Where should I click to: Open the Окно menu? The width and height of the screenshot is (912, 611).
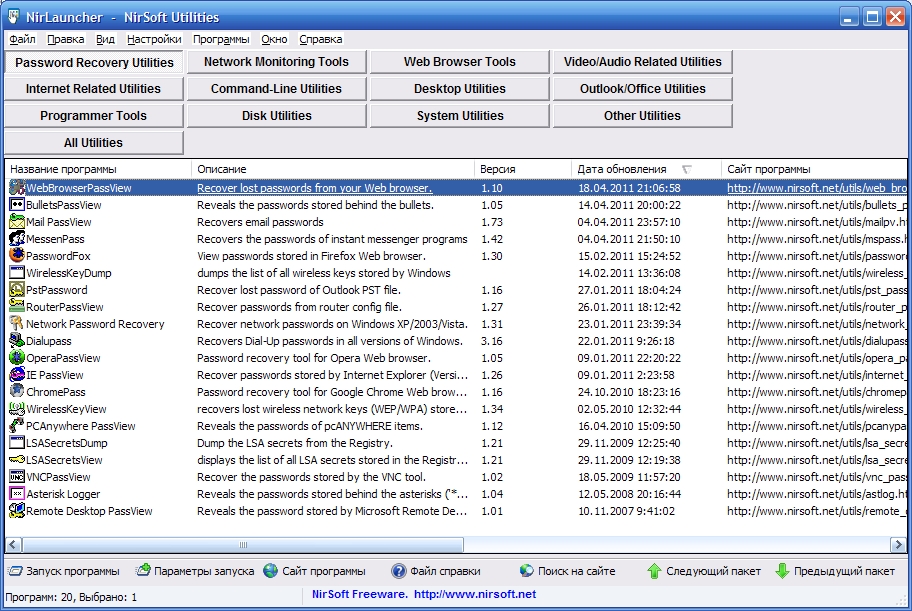pos(274,39)
